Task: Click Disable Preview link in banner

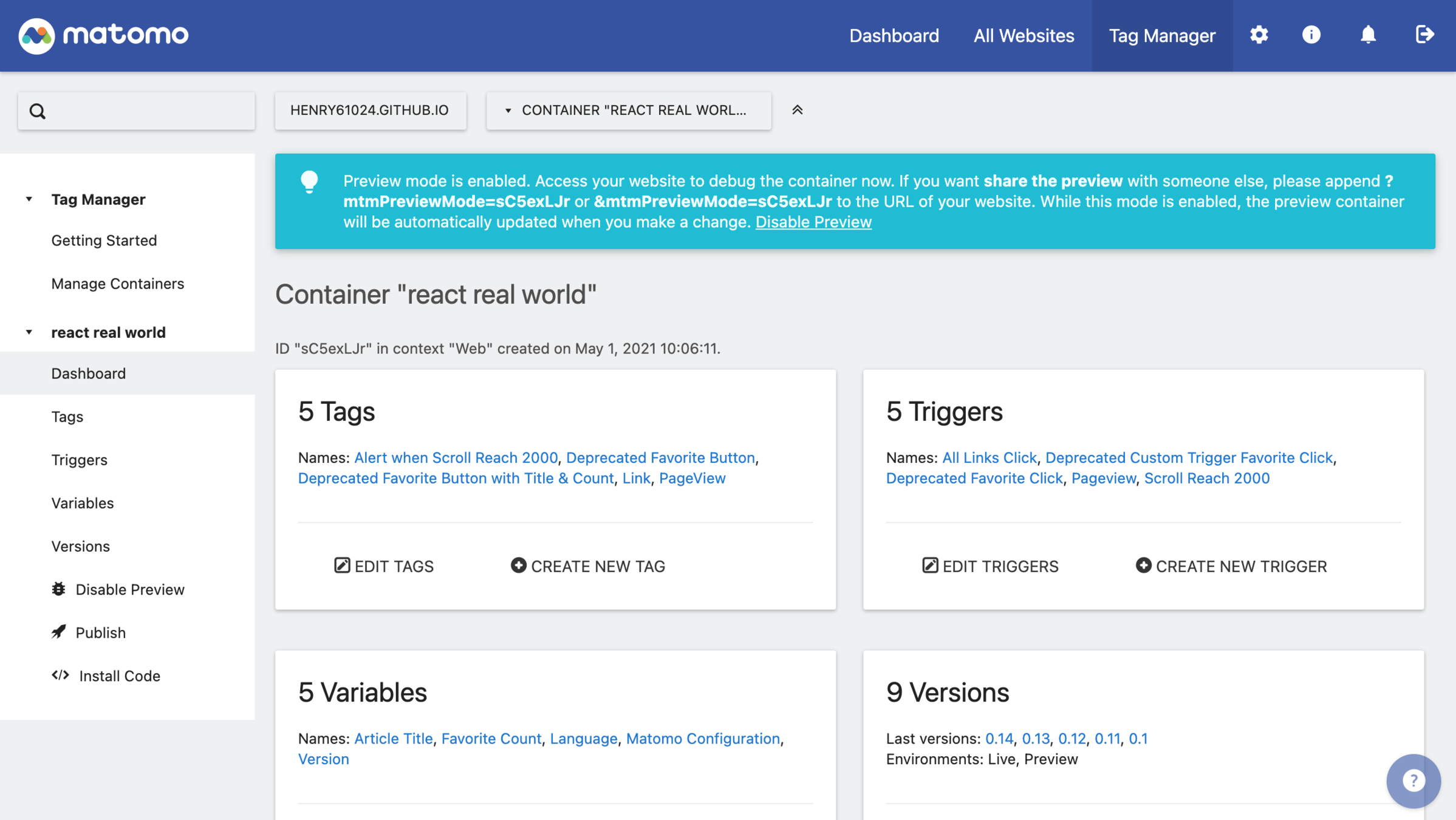Action: click(x=813, y=222)
